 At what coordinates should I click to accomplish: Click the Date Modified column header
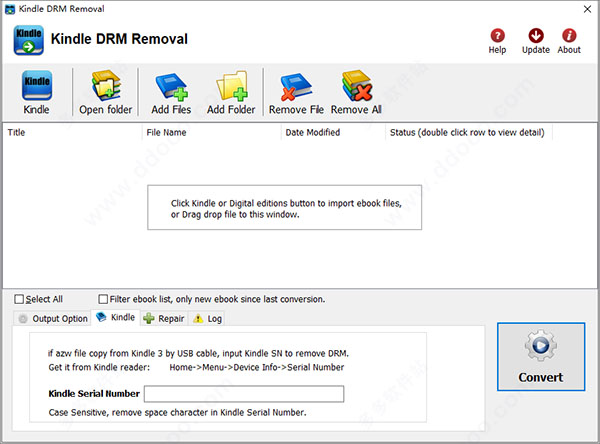333,132
